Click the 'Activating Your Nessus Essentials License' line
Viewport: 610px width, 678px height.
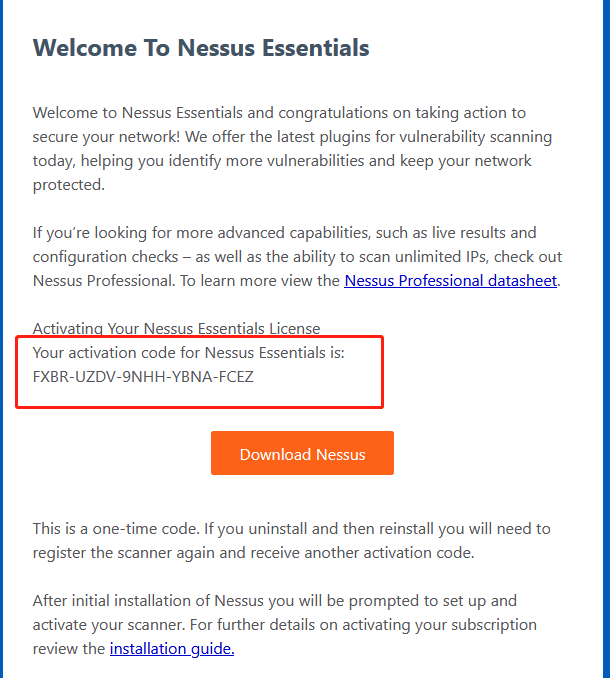click(176, 329)
